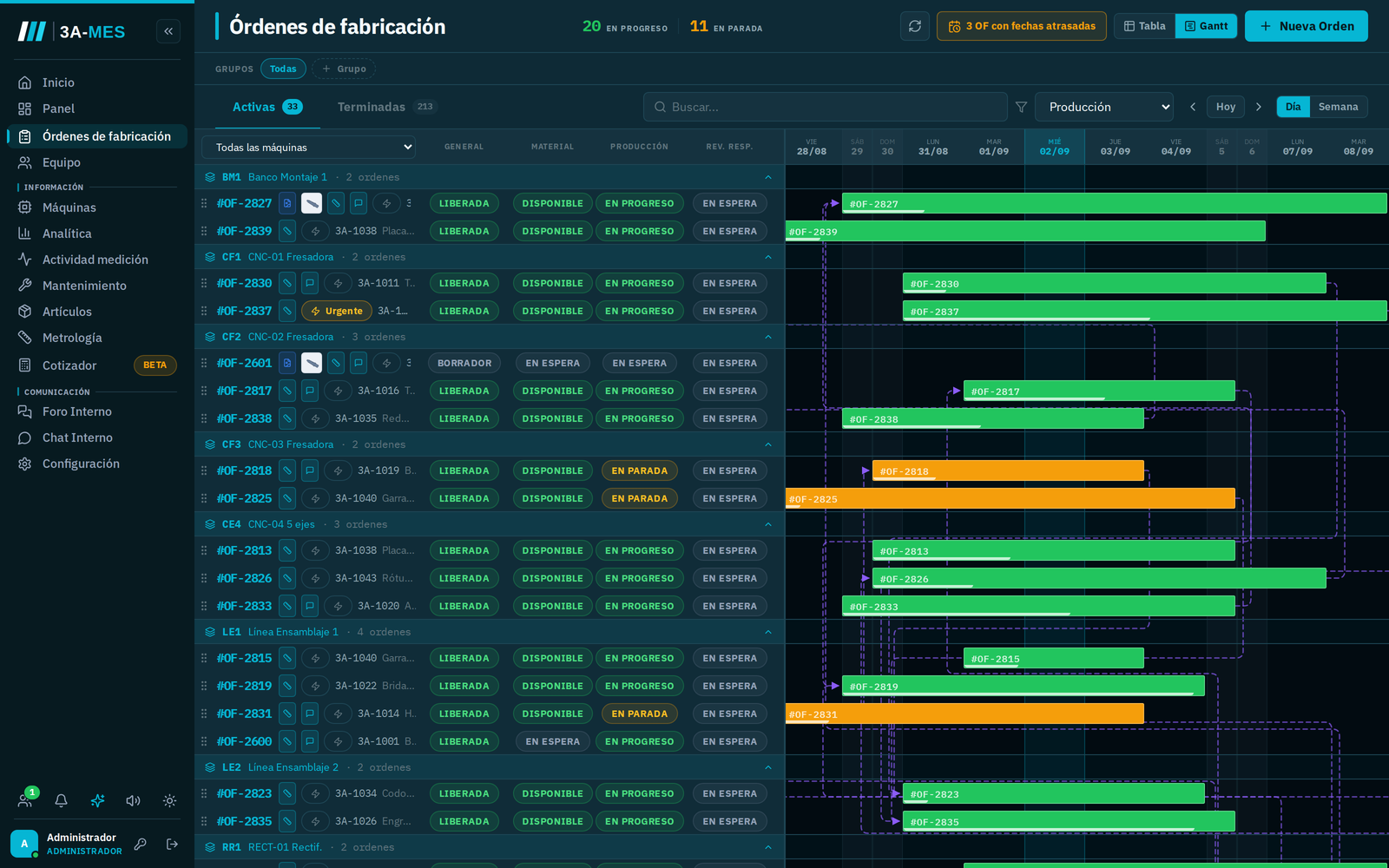The width and height of the screenshot is (1389, 868).
Task: Collapse the CE4 CNC-04 5 ejes group
Action: (x=767, y=524)
